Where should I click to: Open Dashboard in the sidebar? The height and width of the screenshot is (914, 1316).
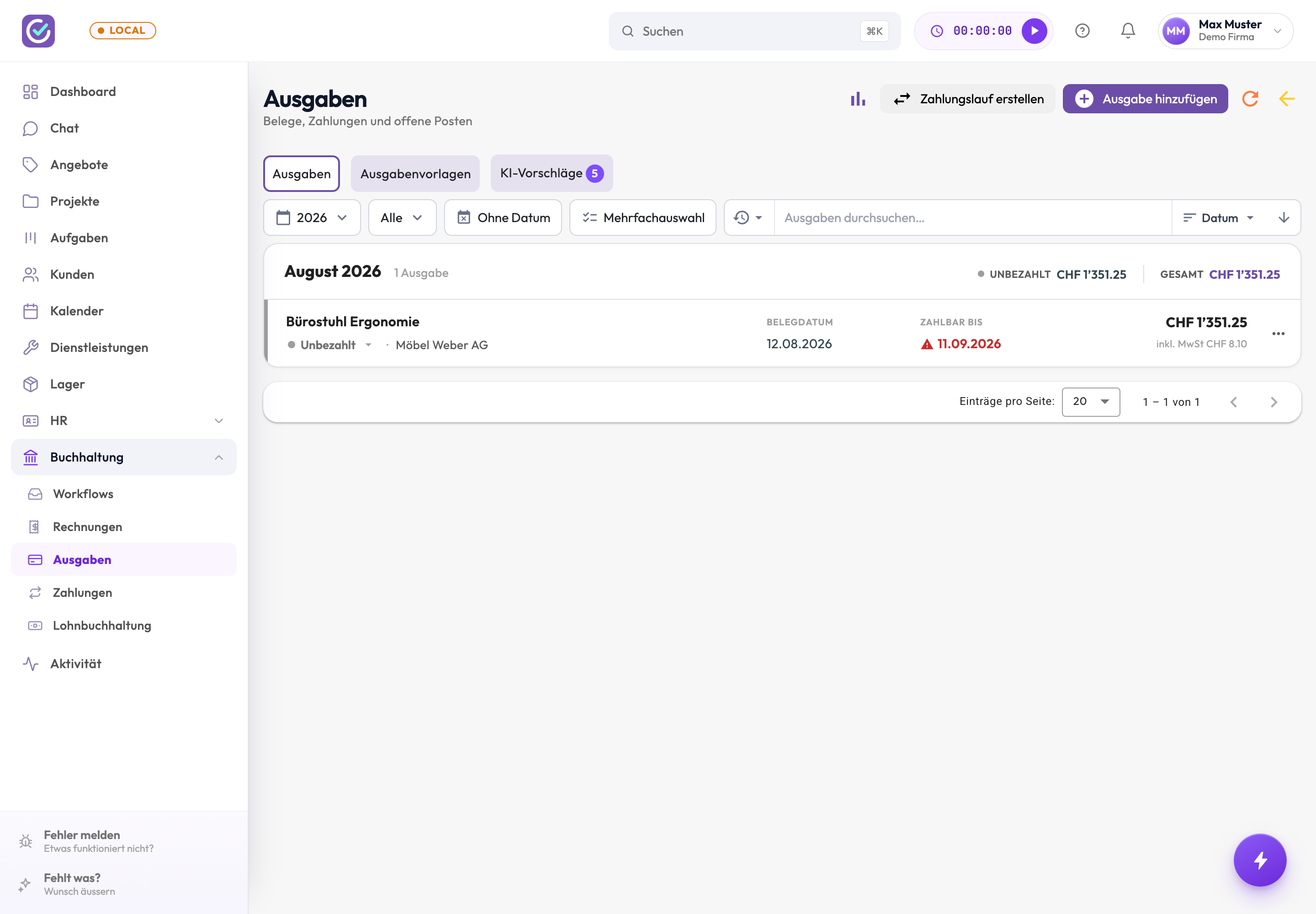click(x=124, y=92)
